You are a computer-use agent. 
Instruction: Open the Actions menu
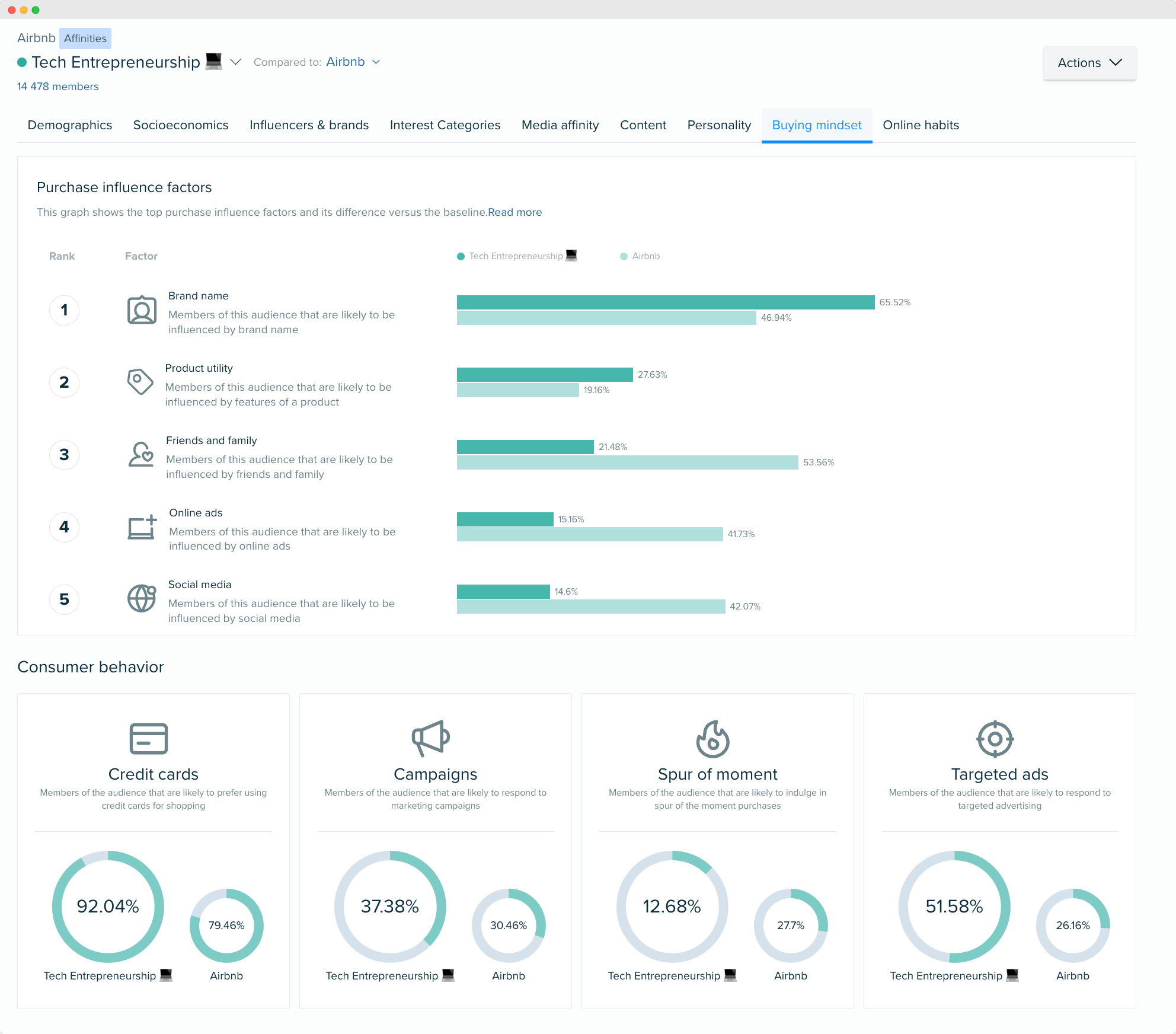[1088, 62]
